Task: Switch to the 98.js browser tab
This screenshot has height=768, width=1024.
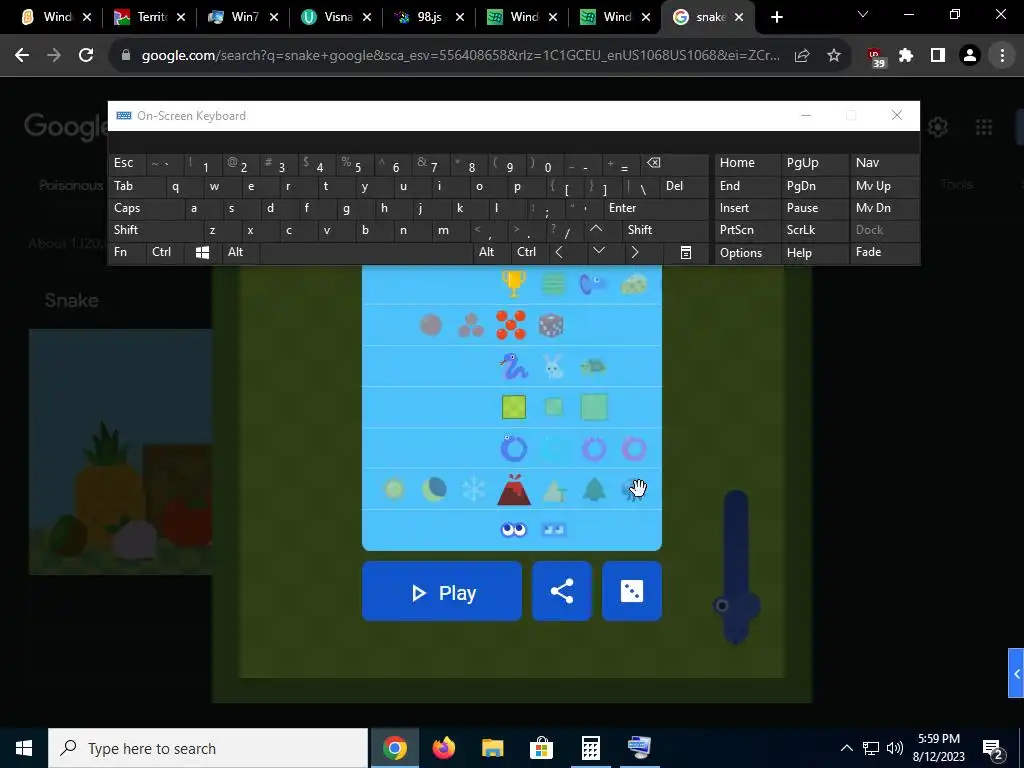Action: pos(430,17)
